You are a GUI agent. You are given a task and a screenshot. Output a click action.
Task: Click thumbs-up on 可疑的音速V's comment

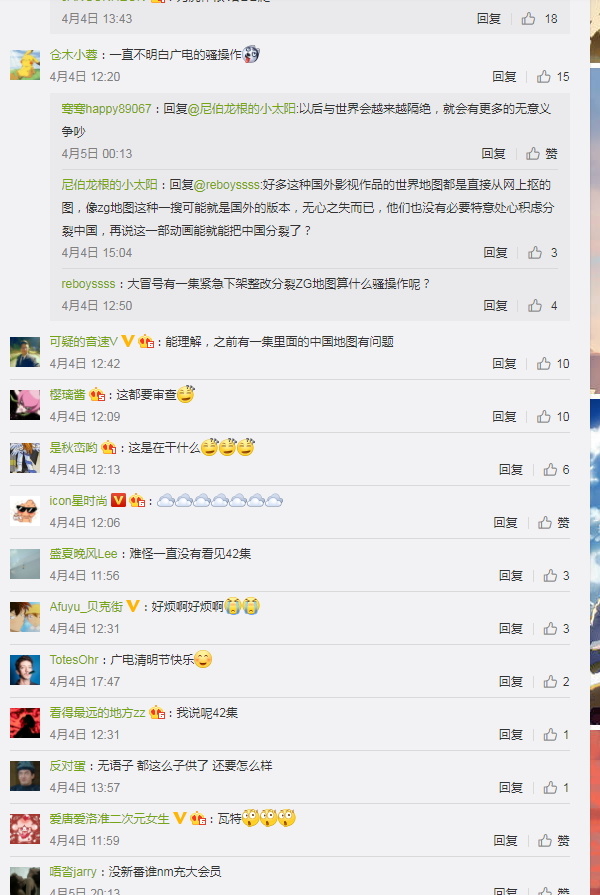[x=543, y=364]
